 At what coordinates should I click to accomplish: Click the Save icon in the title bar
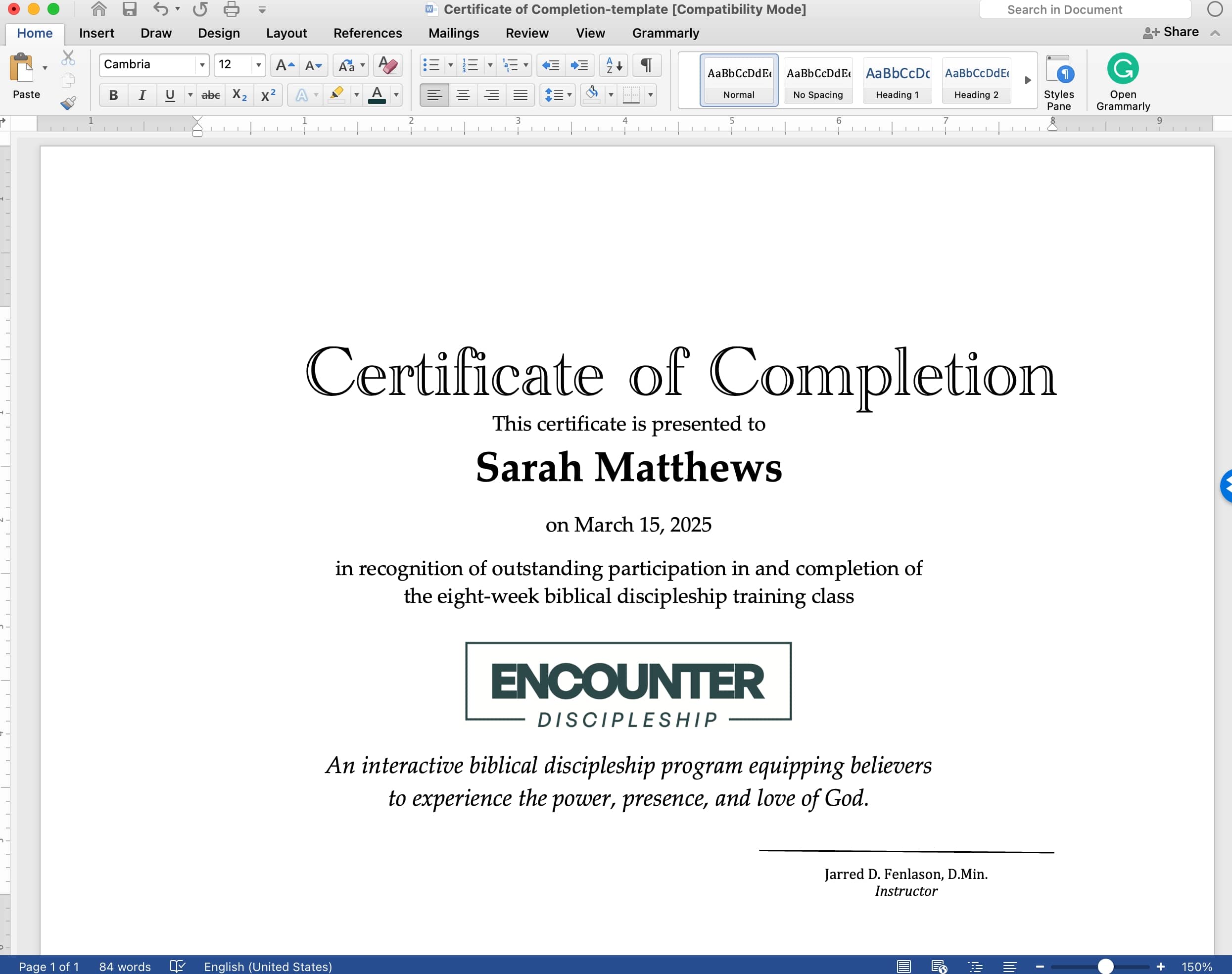pos(130,9)
